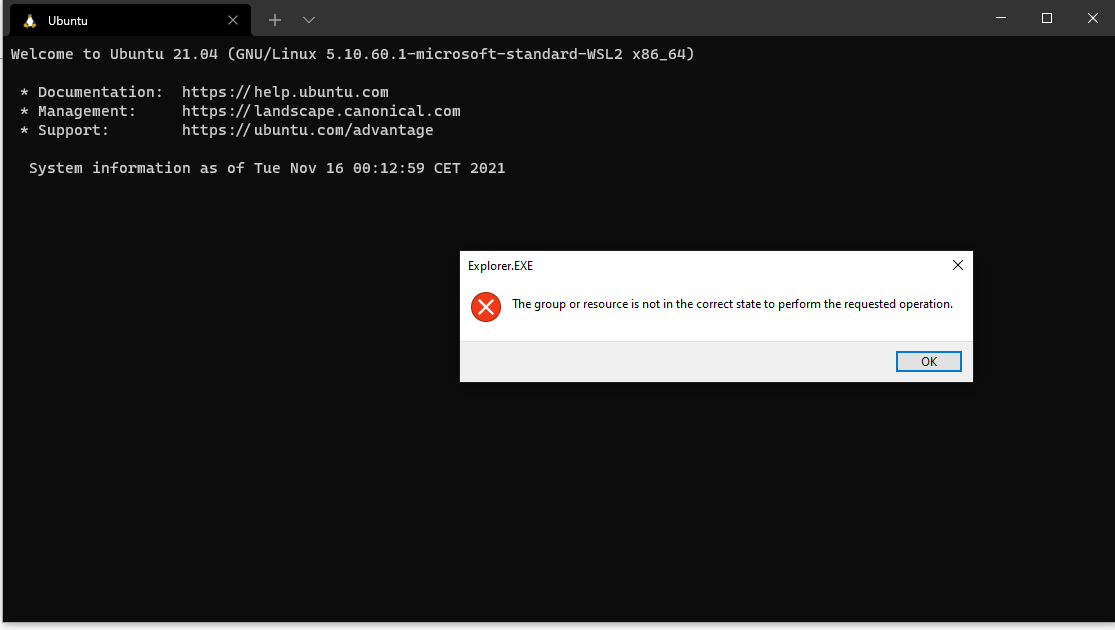Click the 'Welcome to Ubuntu 21.04' line
The width and height of the screenshot is (1115, 630).
point(352,54)
